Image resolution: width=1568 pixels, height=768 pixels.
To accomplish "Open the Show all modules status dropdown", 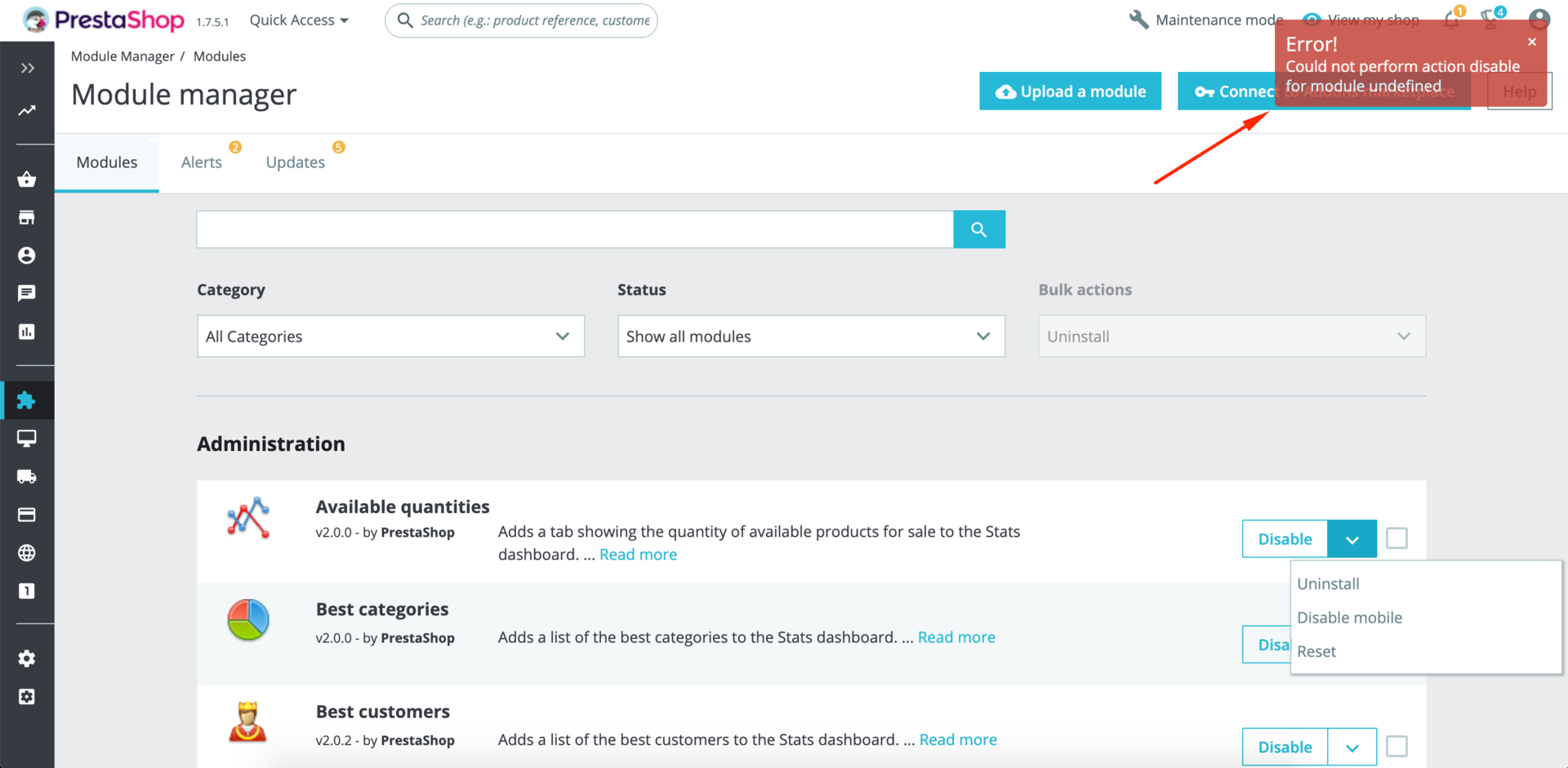I will coord(811,336).
